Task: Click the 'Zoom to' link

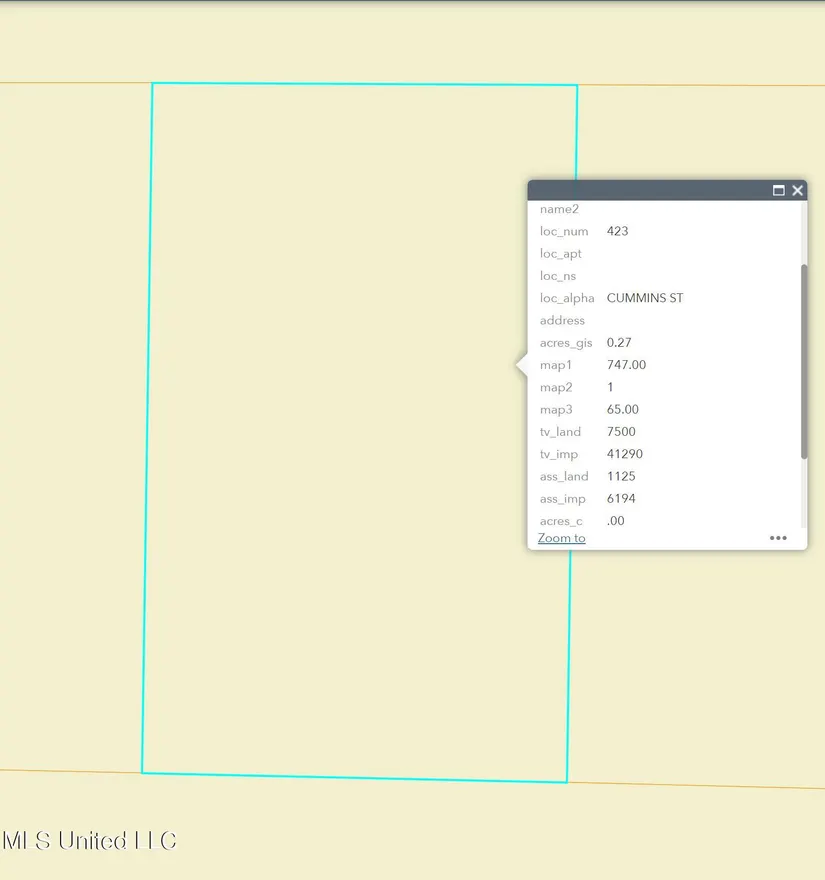Action: tap(561, 538)
